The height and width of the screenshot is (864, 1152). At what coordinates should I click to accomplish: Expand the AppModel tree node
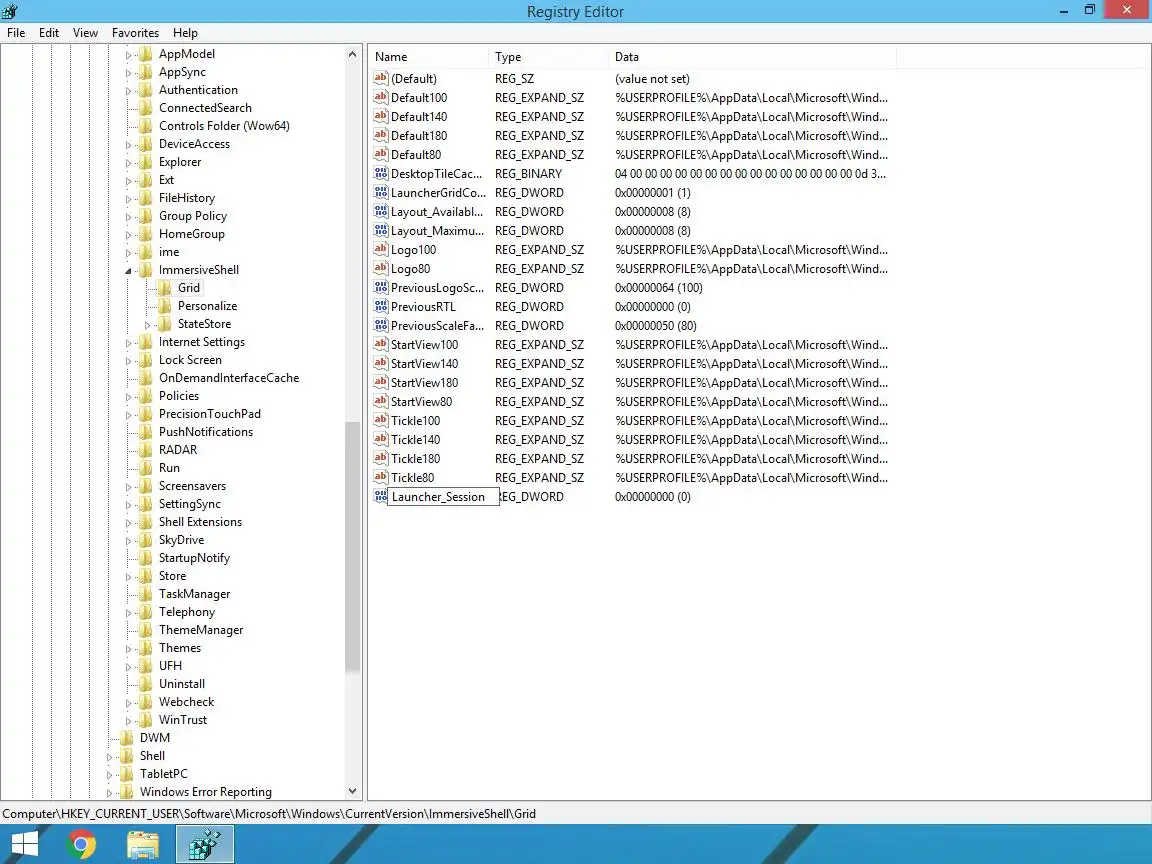[128, 55]
